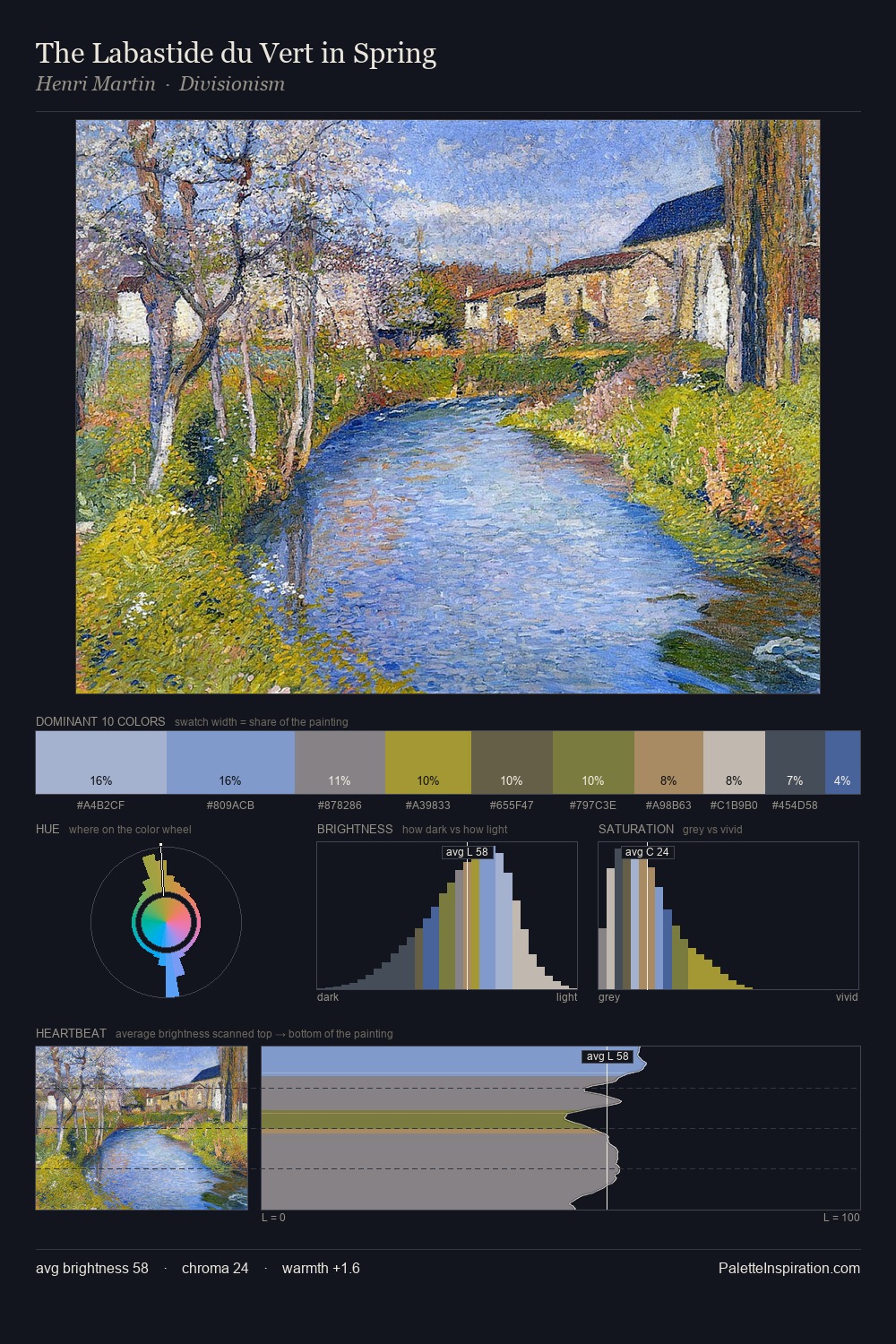Click the 'HUE' section heading
The image size is (896, 1344).
(x=47, y=829)
